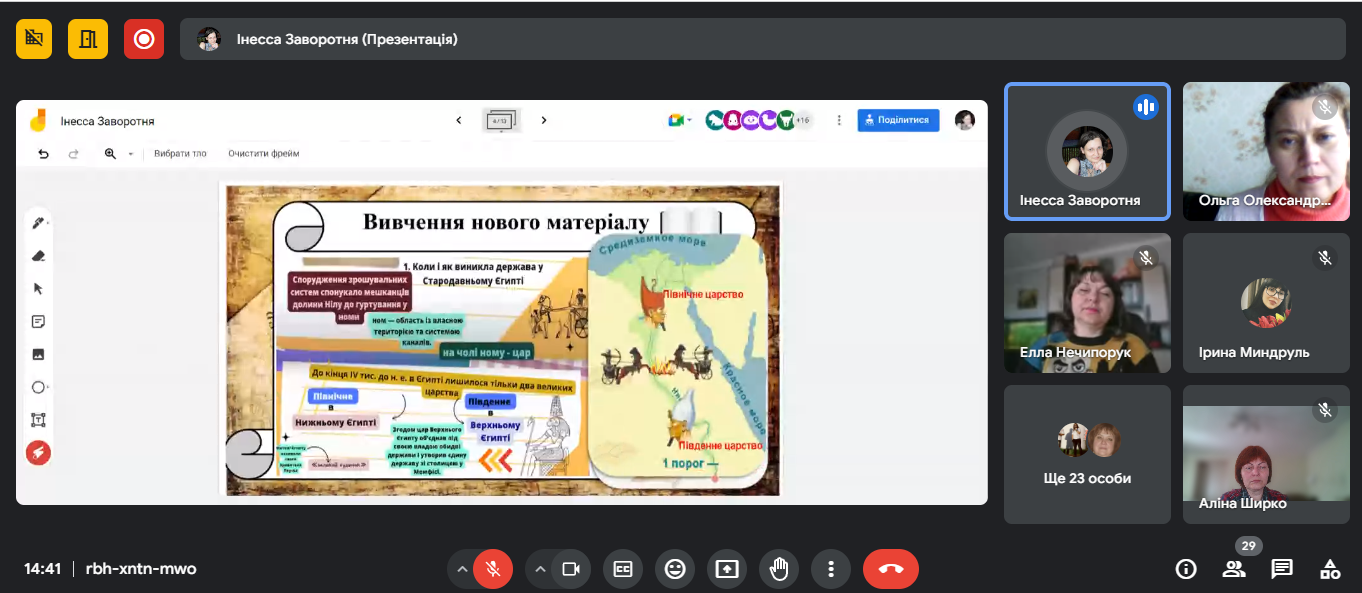The height and width of the screenshot is (593, 1362).
Task: Click the muted mic icon on Аліна's tile
Action: (x=1325, y=410)
